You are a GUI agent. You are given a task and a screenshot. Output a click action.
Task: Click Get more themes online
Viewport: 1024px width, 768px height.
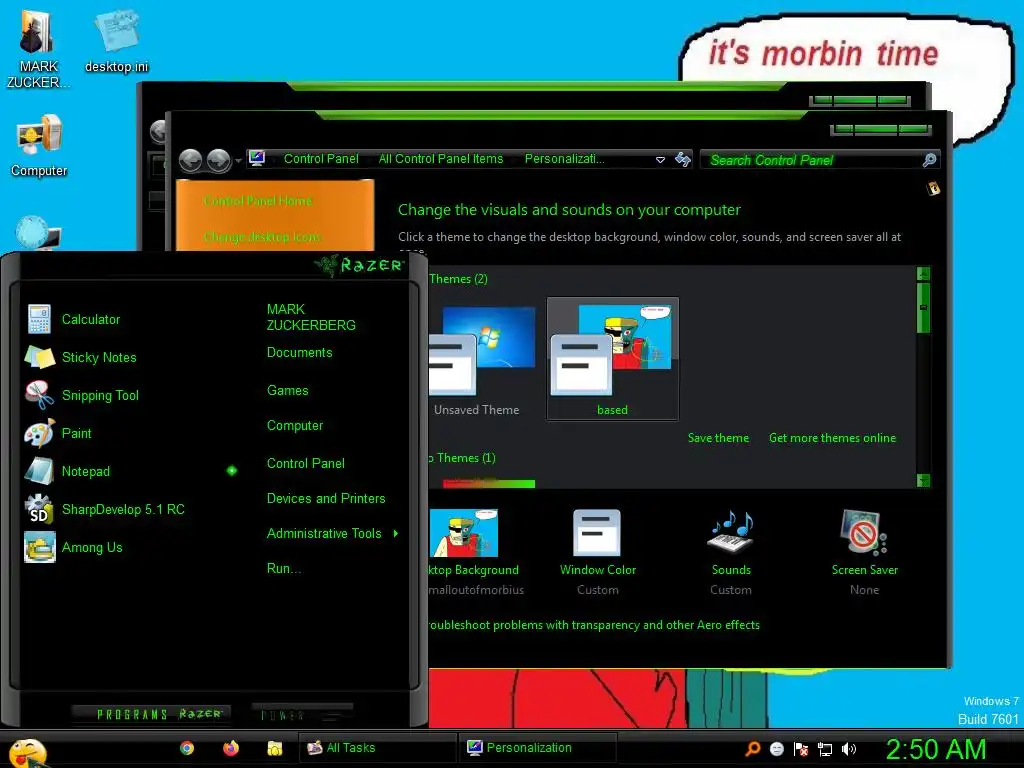(x=832, y=438)
